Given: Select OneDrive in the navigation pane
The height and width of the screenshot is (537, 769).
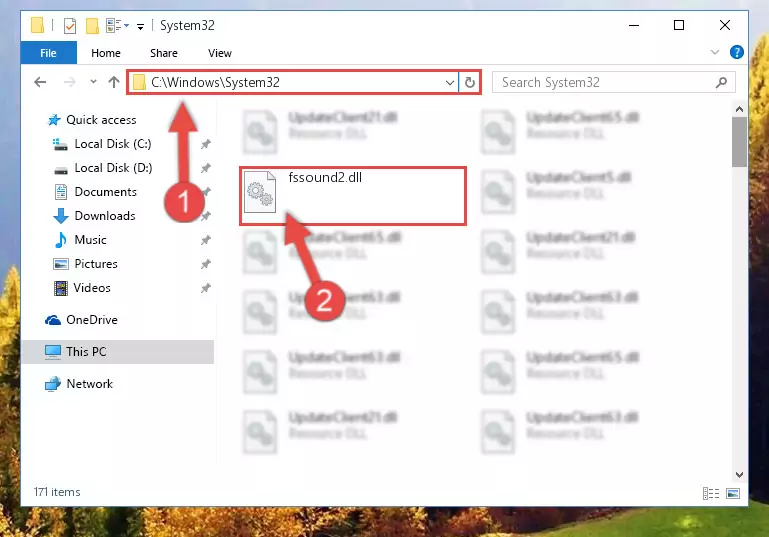Looking at the screenshot, I should [x=92, y=320].
